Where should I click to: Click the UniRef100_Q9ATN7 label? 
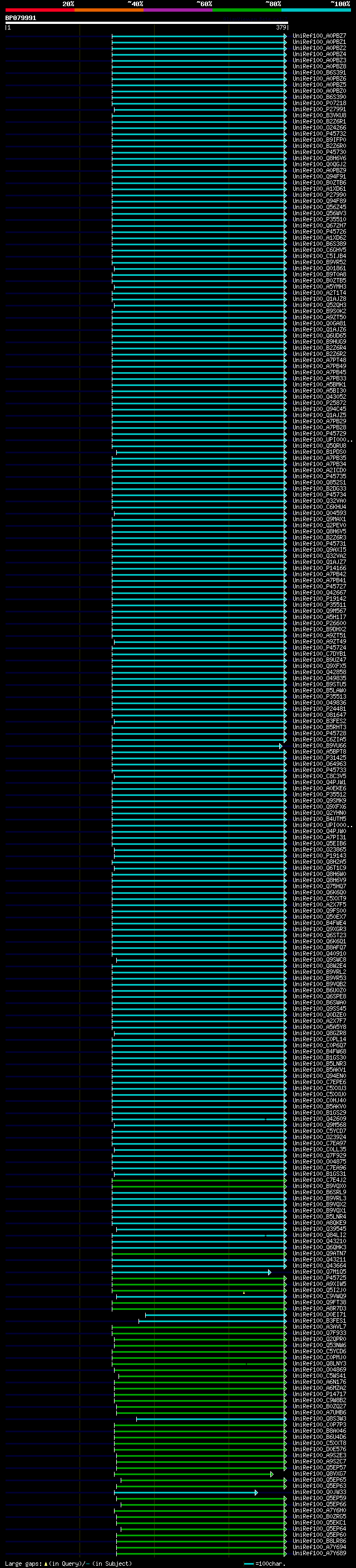click(x=319, y=1253)
